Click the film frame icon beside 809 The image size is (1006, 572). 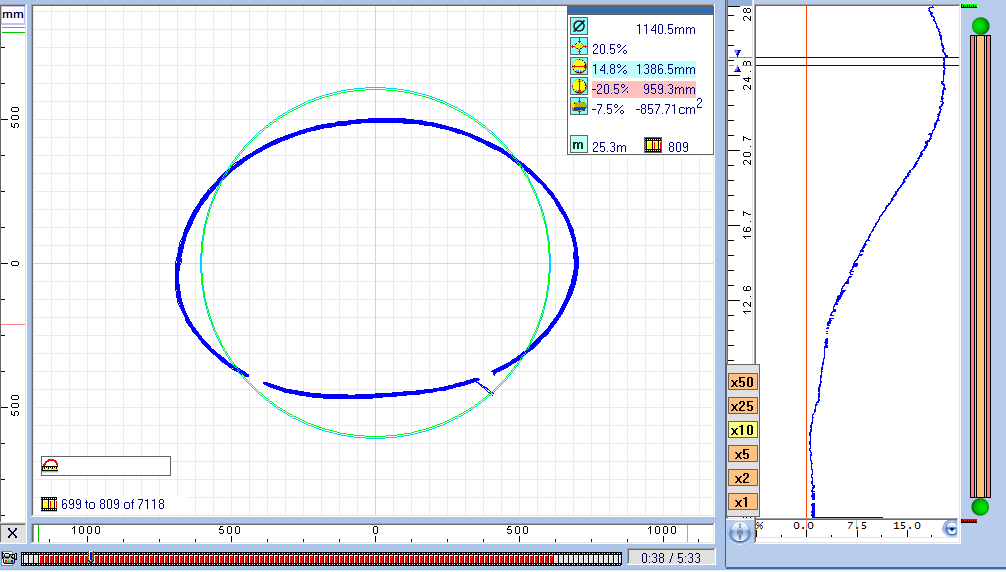653,145
